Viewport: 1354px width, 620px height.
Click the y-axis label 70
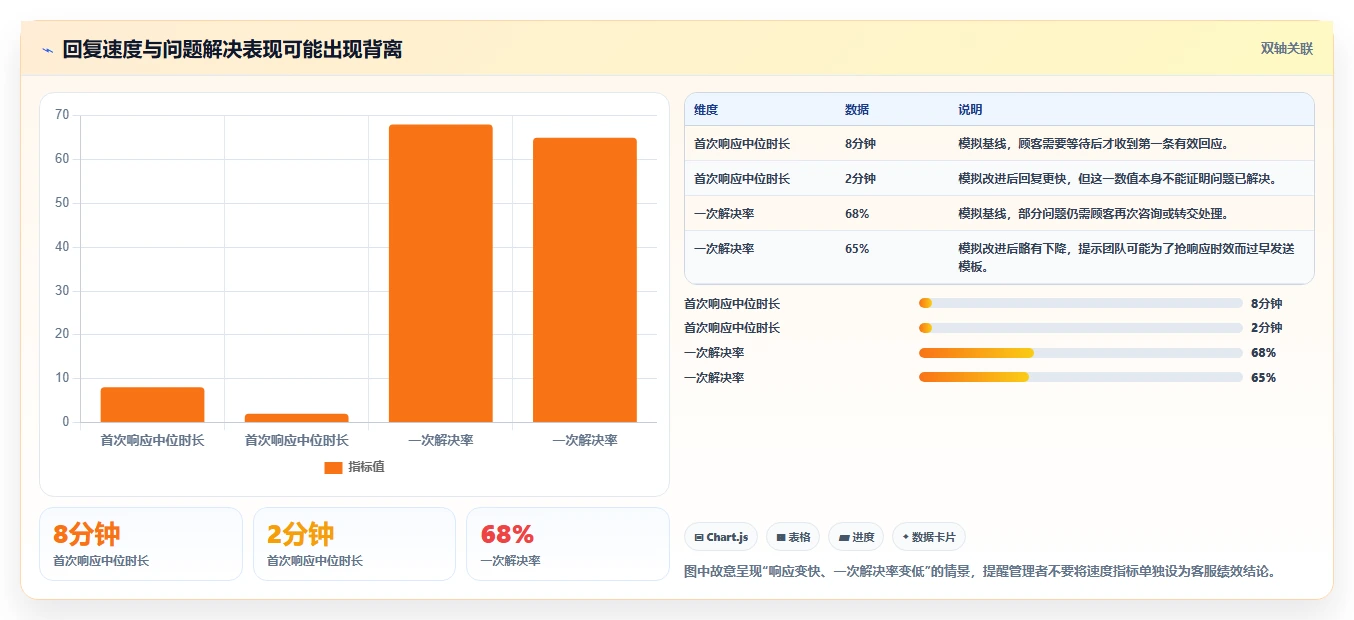pyautogui.click(x=62, y=115)
